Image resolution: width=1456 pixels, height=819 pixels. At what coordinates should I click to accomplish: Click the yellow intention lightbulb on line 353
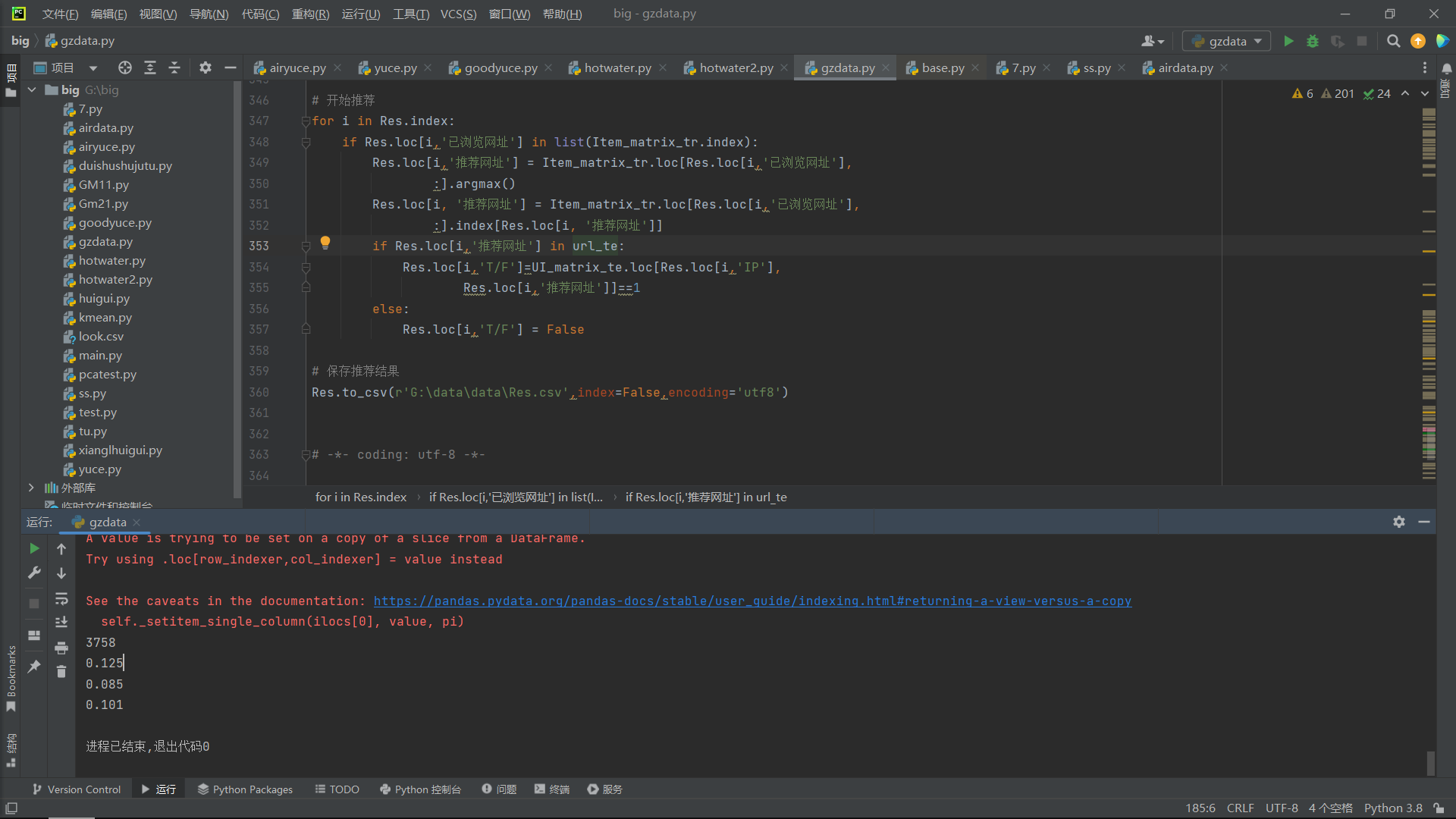coord(325,243)
